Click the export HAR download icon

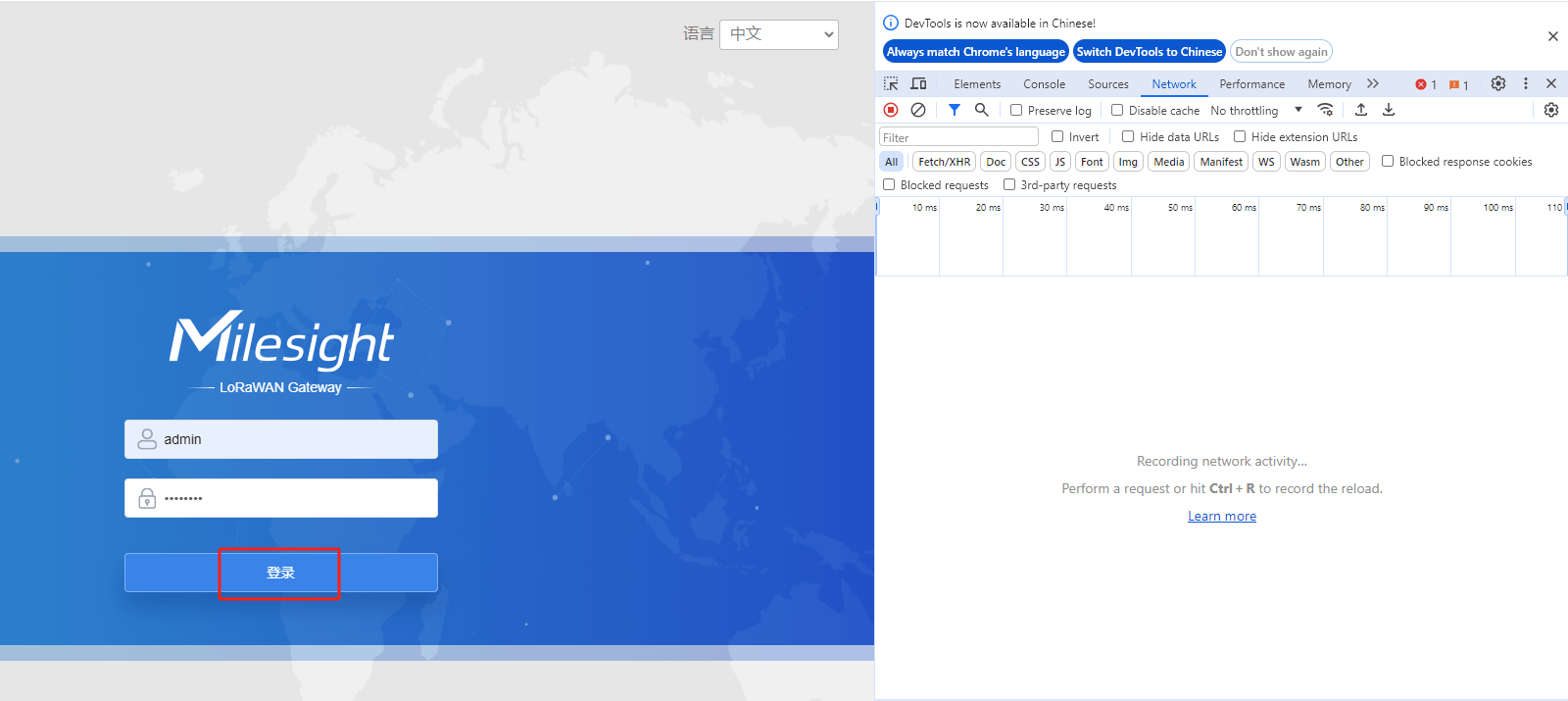(x=1389, y=110)
